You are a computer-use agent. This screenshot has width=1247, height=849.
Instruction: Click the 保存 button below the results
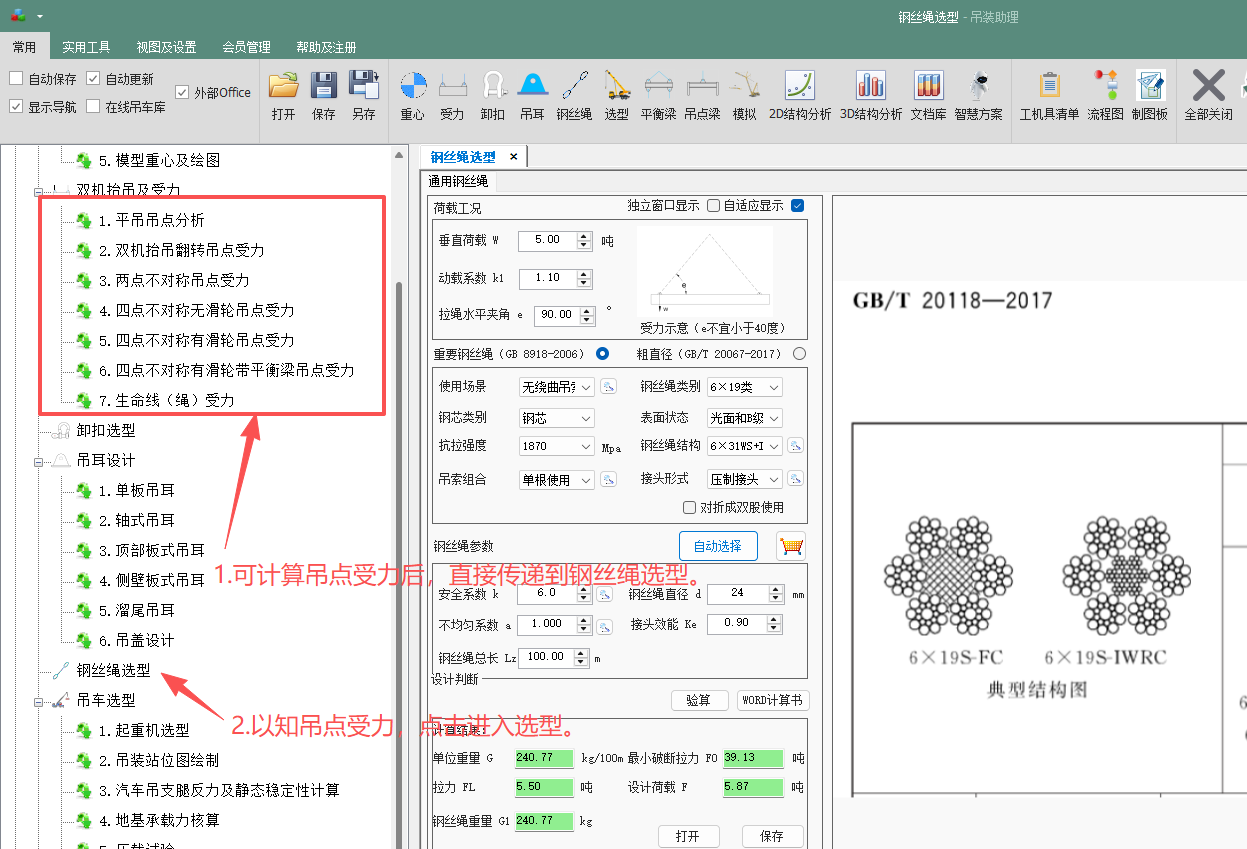772,836
